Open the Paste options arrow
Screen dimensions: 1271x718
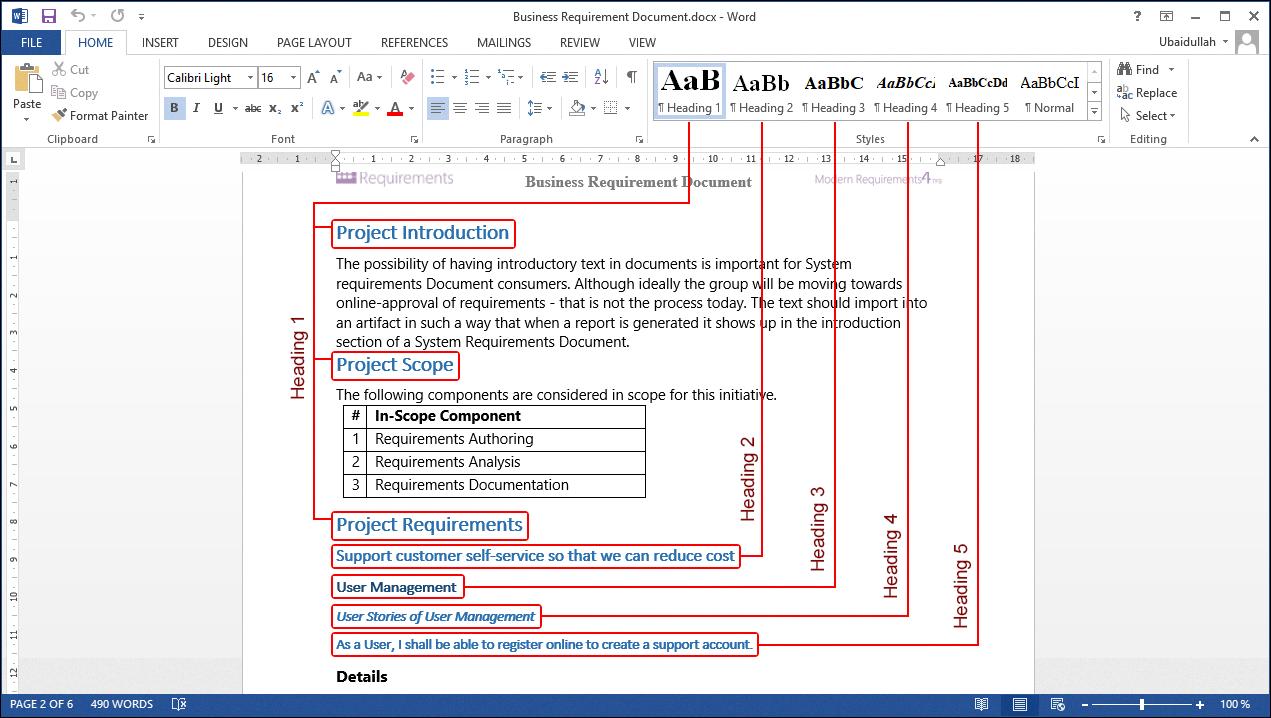pos(27,119)
